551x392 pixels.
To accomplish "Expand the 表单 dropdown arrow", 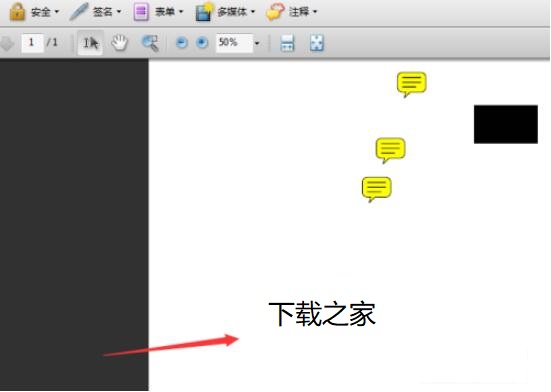I will click(181, 12).
